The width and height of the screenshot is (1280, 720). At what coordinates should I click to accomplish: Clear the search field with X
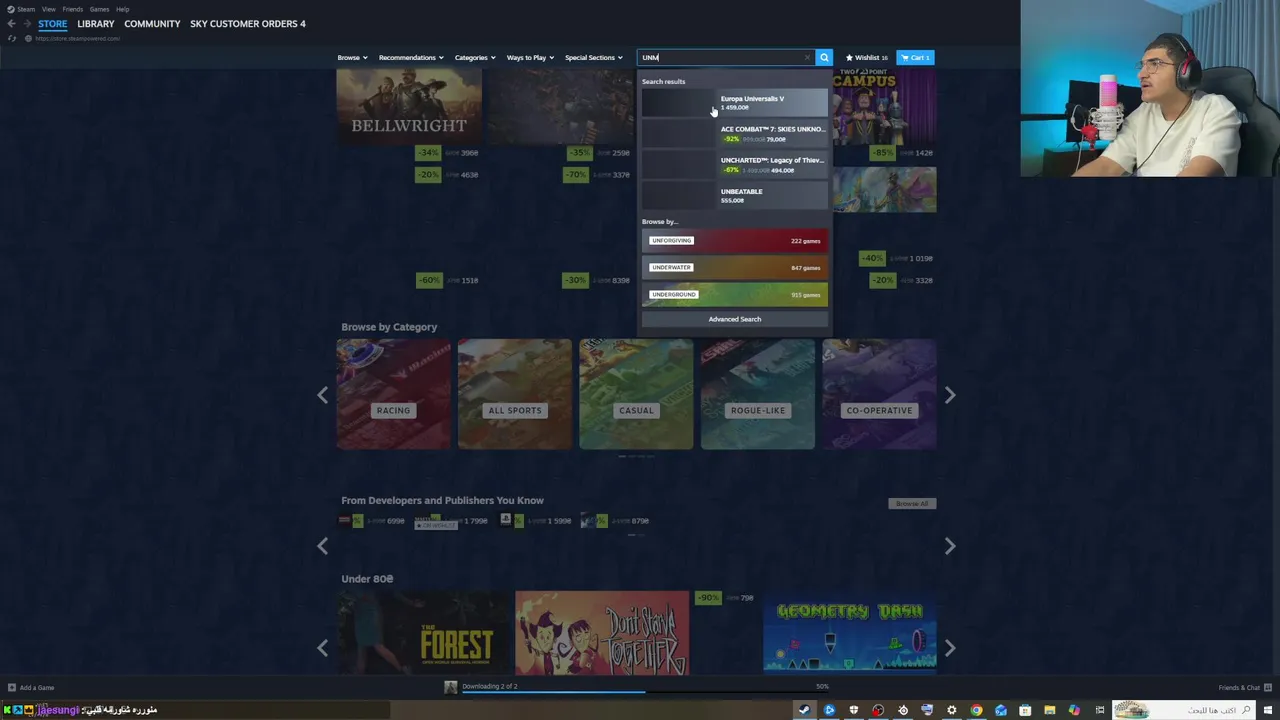coord(807,57)
